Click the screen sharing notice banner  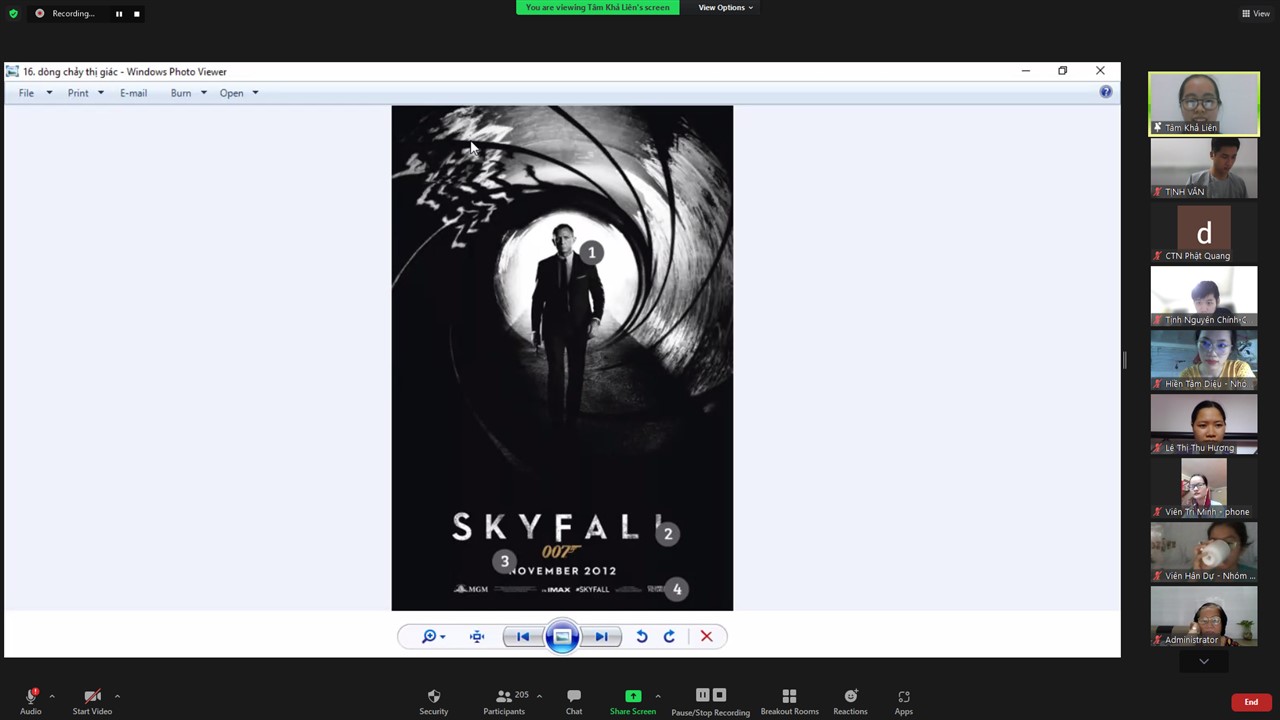tap(597, 8)
